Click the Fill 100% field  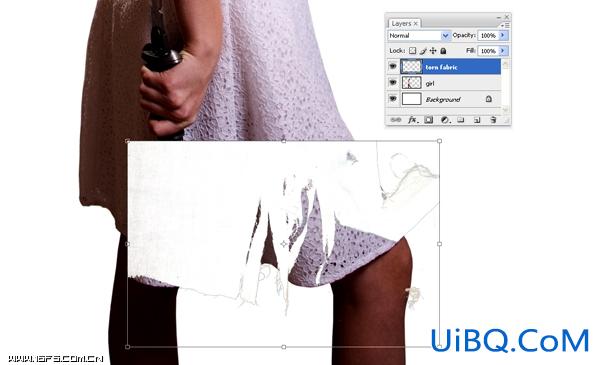pyautogui.click(x=489, y=51)
